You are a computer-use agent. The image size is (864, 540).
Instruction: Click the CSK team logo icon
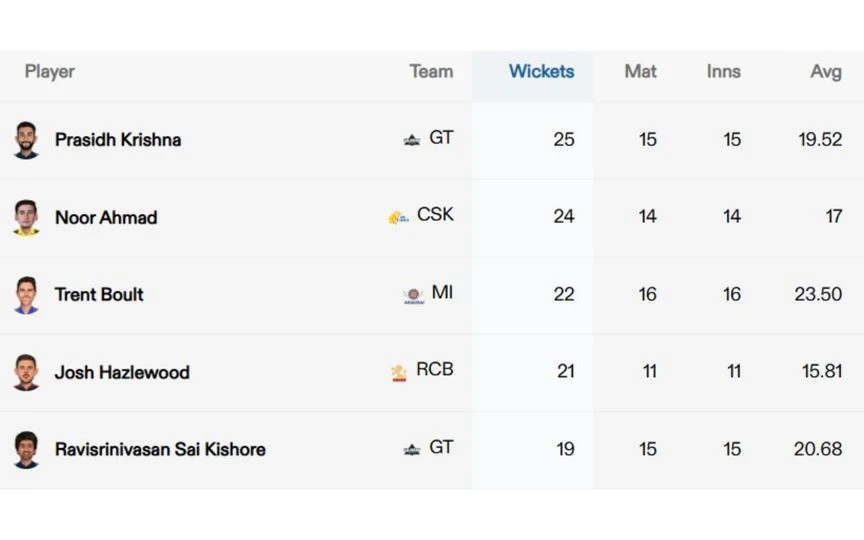pos(398,217)
